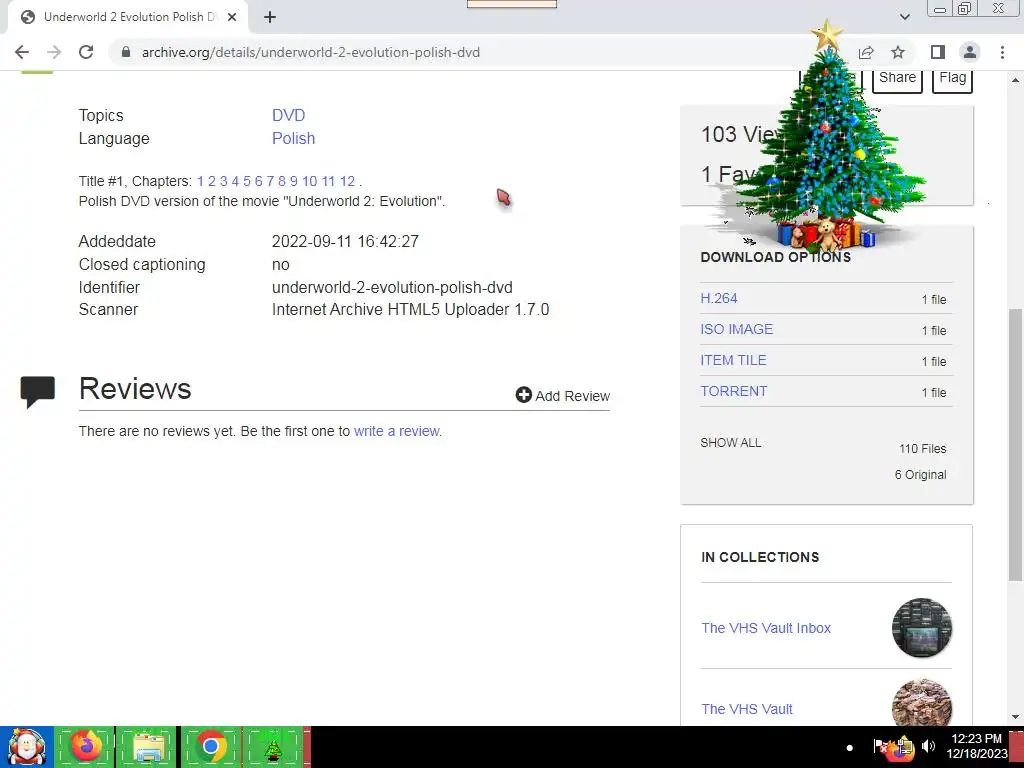Open the Chrome profile menu
Screen dimensions: 1024x768
(970, 52)
